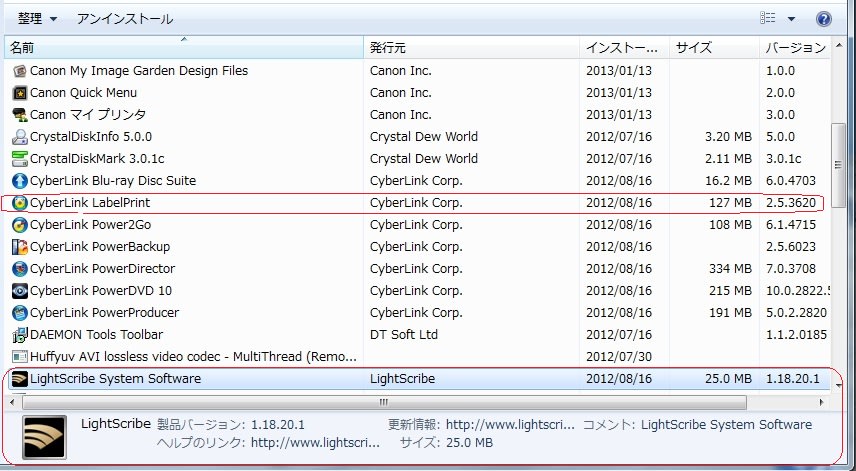
Task: Click the Canon マイ プリンタ icon
Action: [20, 115]
